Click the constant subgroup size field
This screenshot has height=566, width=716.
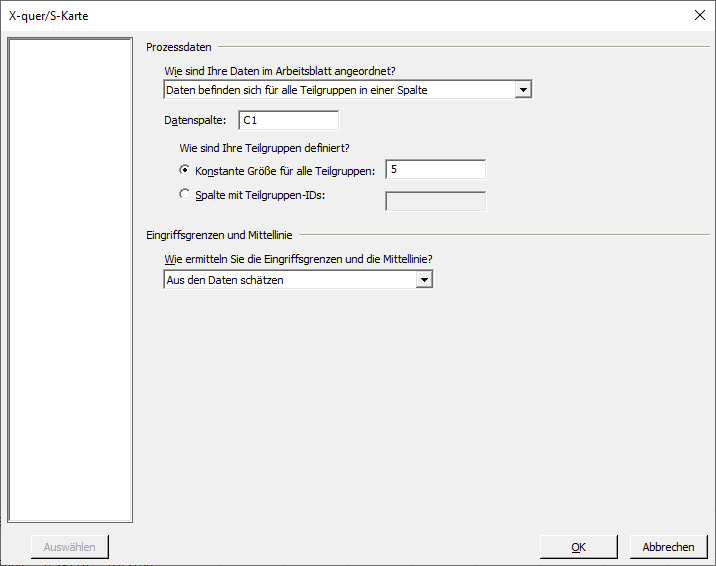coord(436,170)
